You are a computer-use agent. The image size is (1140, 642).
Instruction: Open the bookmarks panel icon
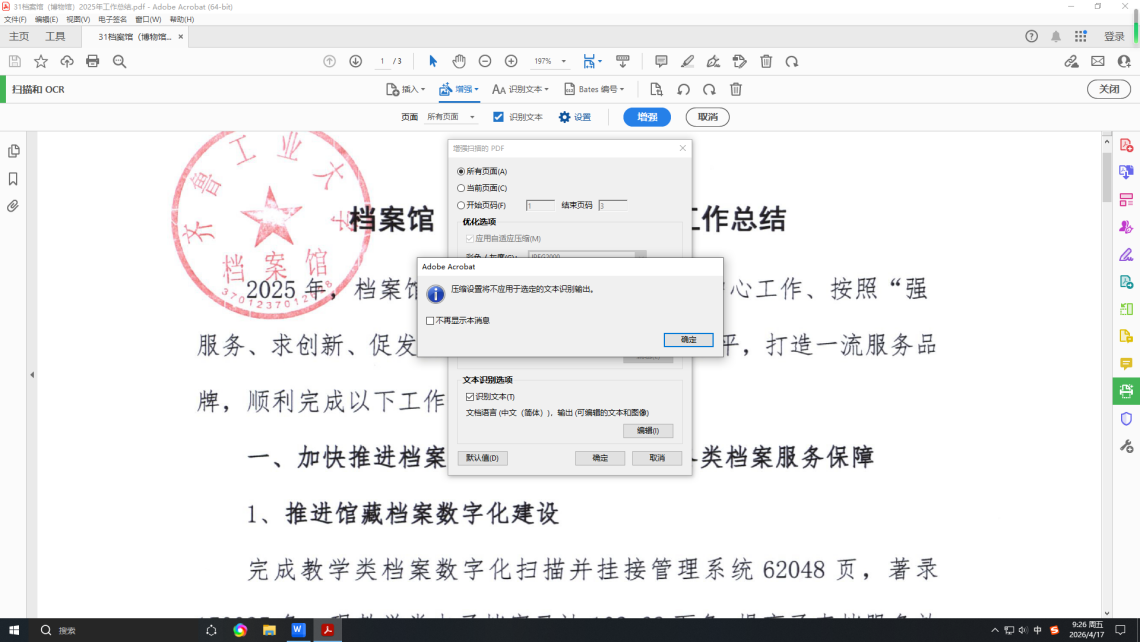click(13, 179)
